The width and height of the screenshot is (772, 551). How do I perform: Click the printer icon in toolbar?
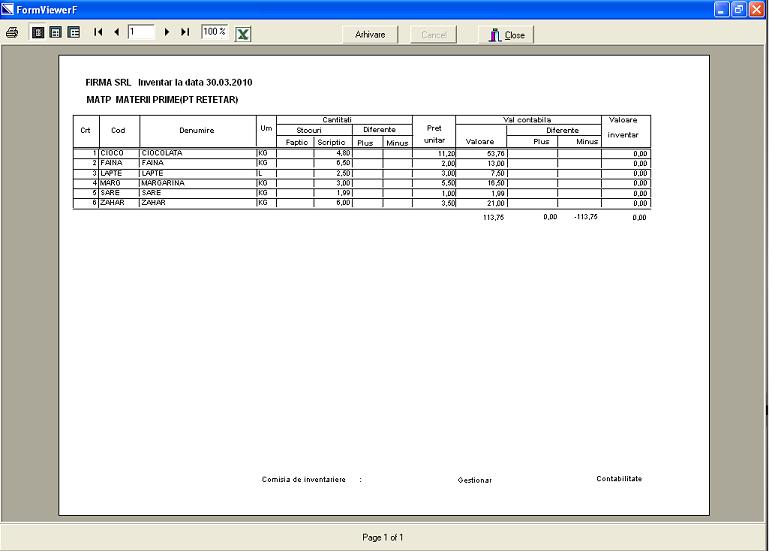pos(12,33)
